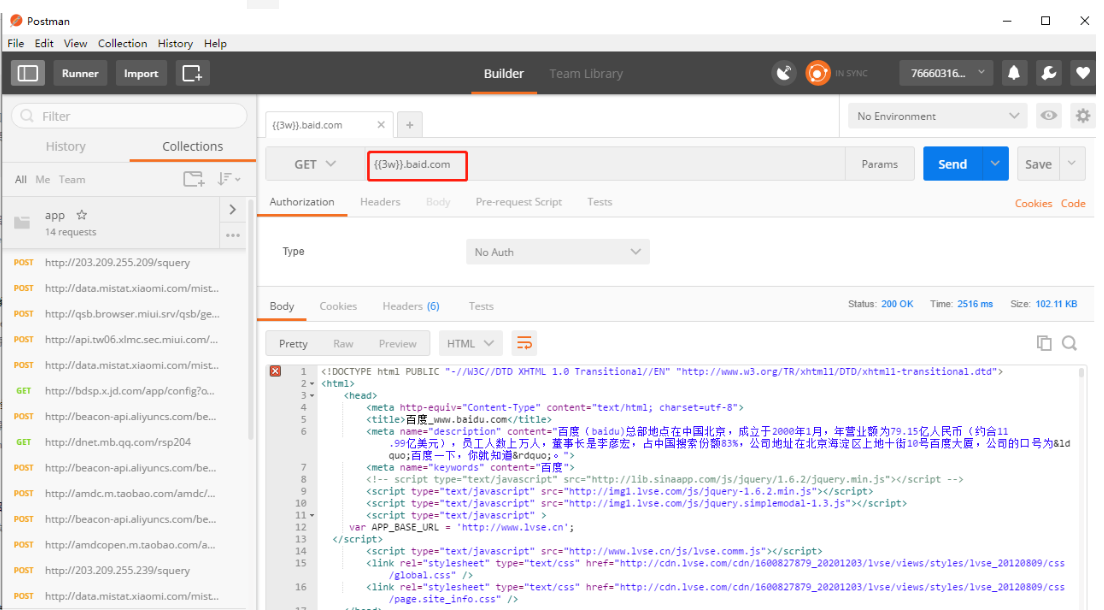This screenshot has width=1104, height=610.
Task: Switch to response Cookies tab
Action: [x=338, y=306]
